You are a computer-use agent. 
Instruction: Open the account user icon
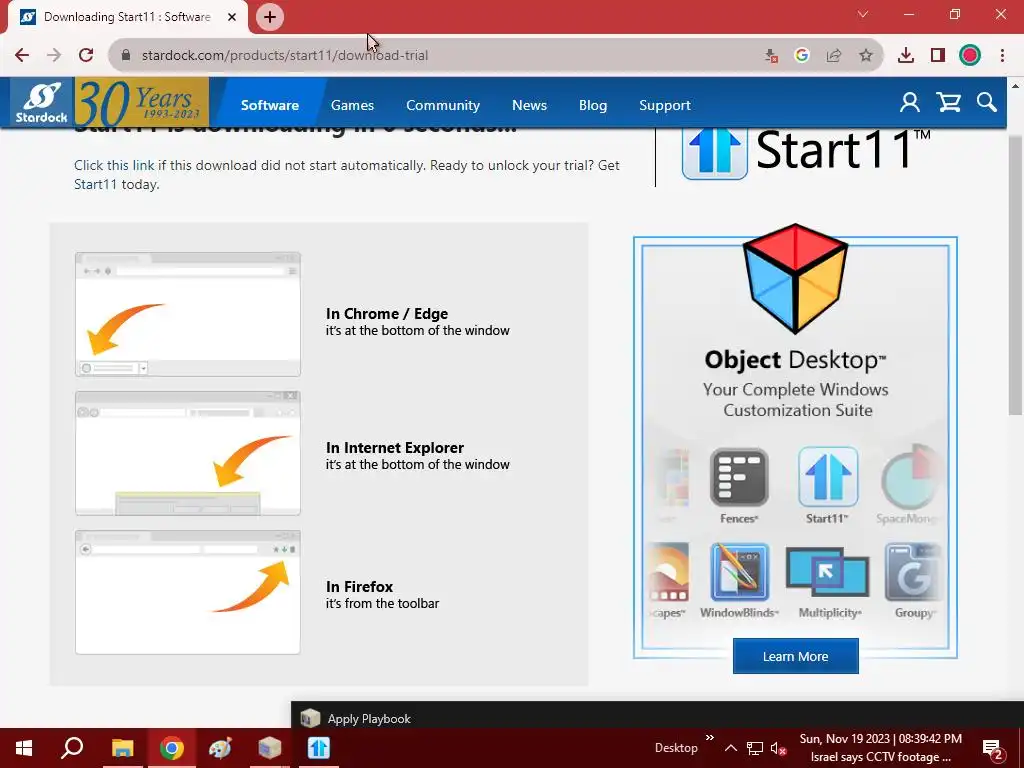[910, 103]
